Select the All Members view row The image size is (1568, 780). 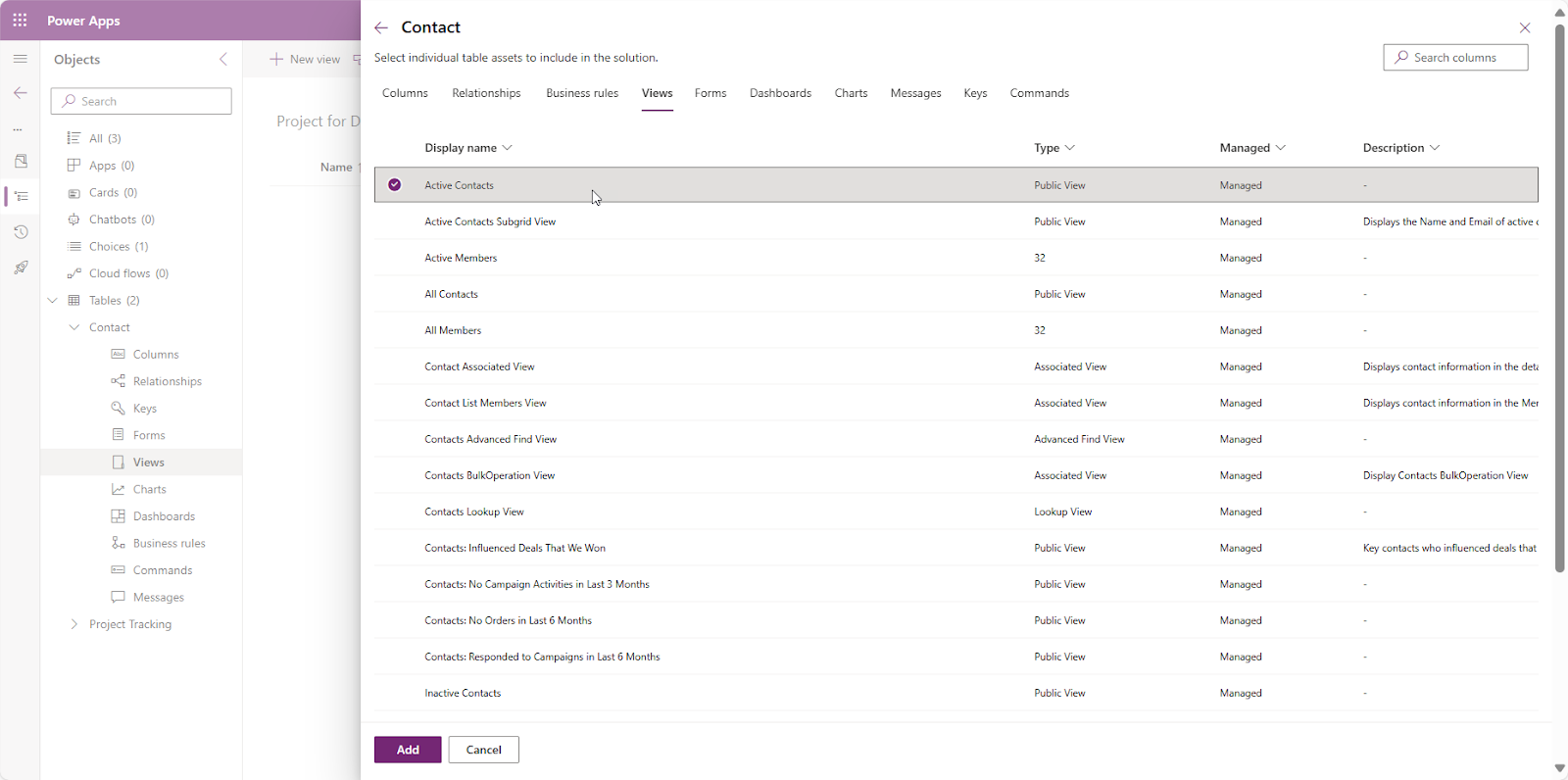click(x=955, y=330)
